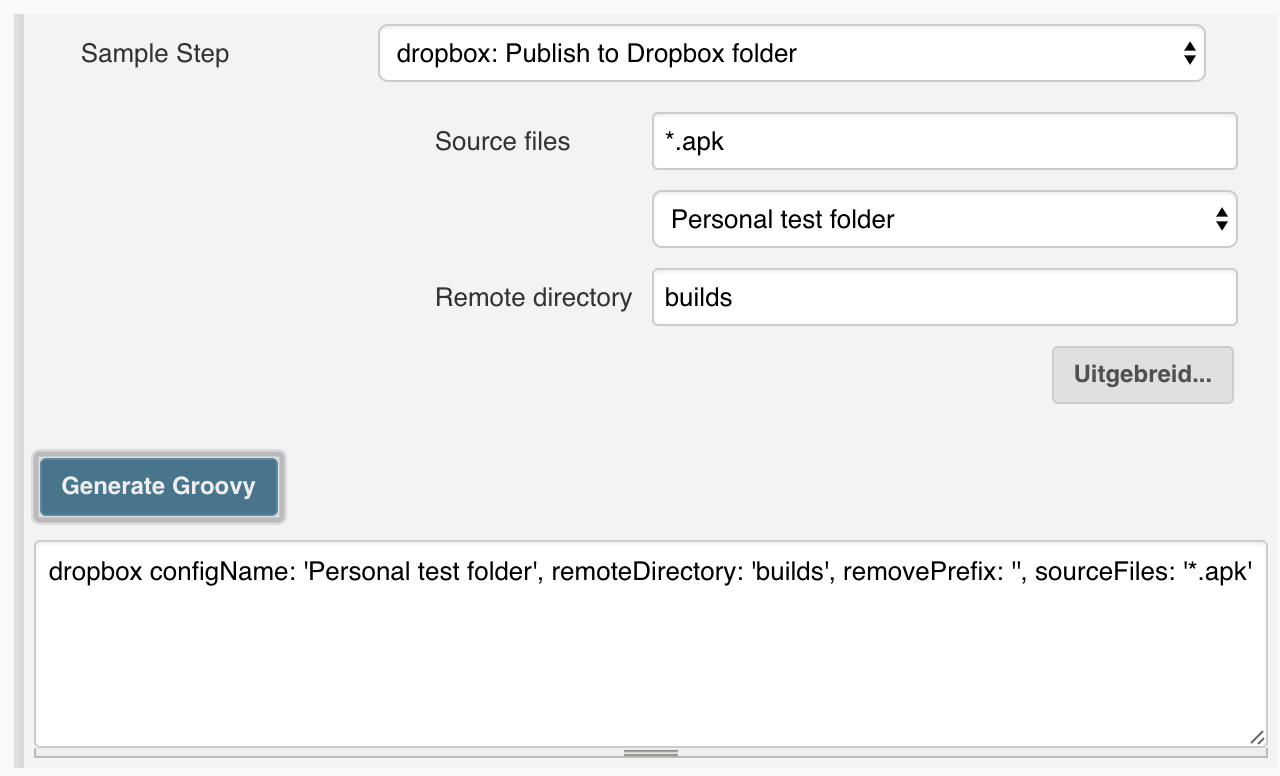Click the textarea resize handle in the corner
The width and height of the screenshot is (1280, 776).
1256,736
